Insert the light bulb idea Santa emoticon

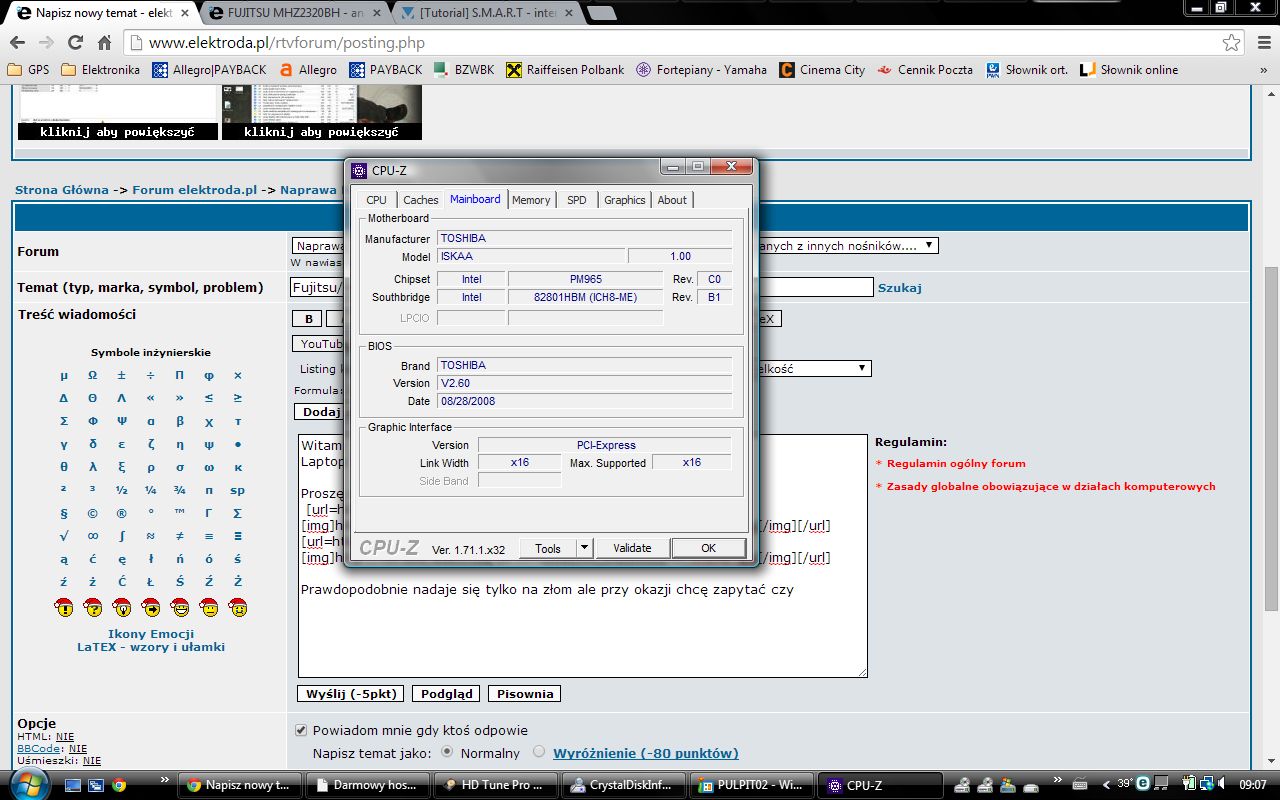(x=122, y=606)
